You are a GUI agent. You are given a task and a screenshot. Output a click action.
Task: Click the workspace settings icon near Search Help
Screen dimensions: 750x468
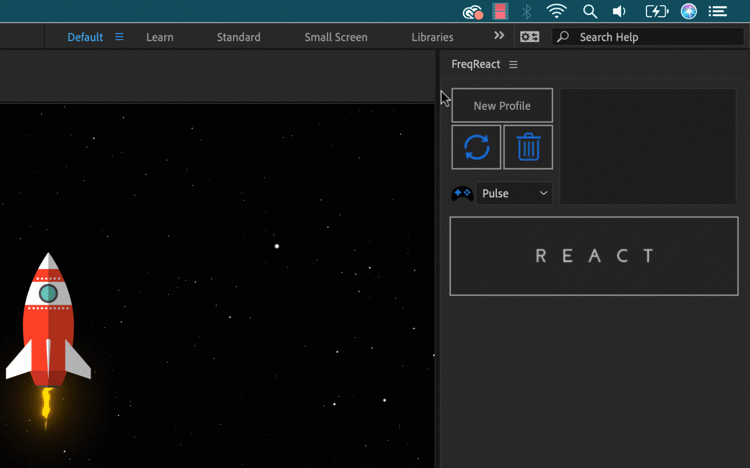point(529,37)
